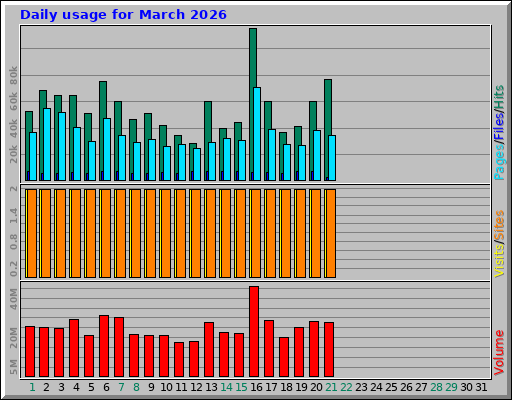
Task: Click the green "Hits" legend word
Action: coord(499,97)
